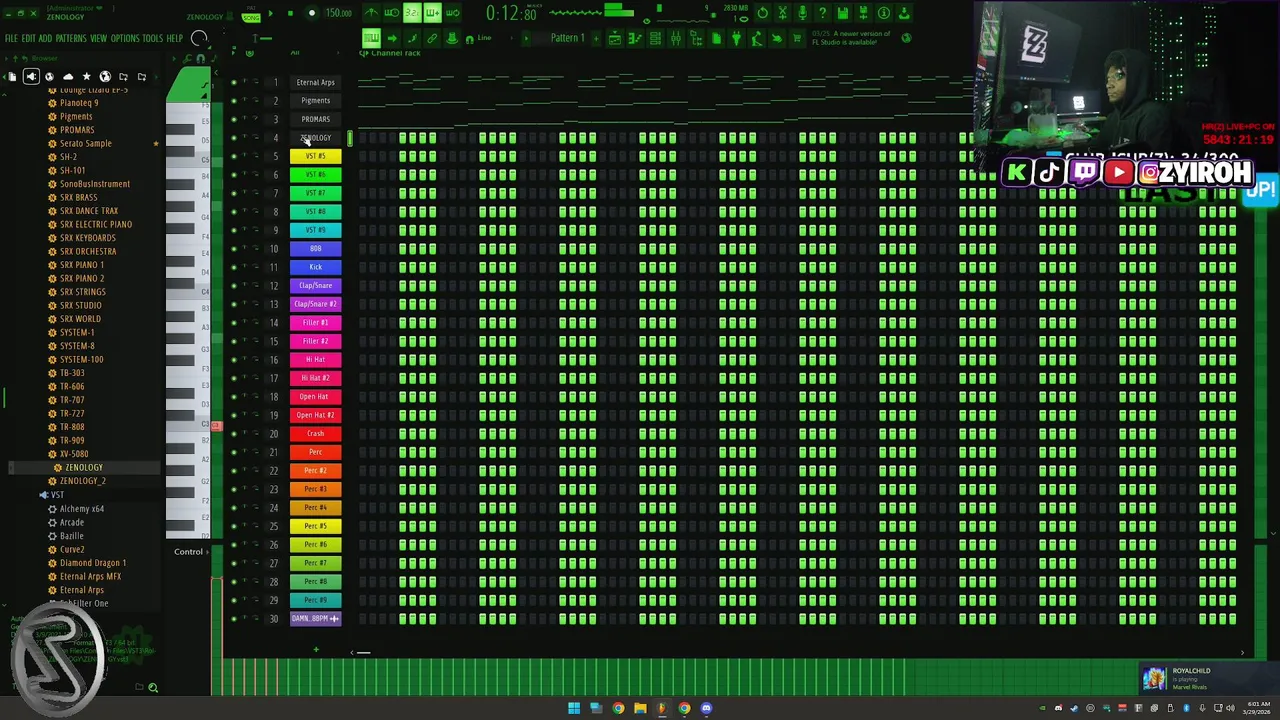Select the browser speaker sounds tab icon
Screen dimensions: 1280x720
[x=31, y=77]
